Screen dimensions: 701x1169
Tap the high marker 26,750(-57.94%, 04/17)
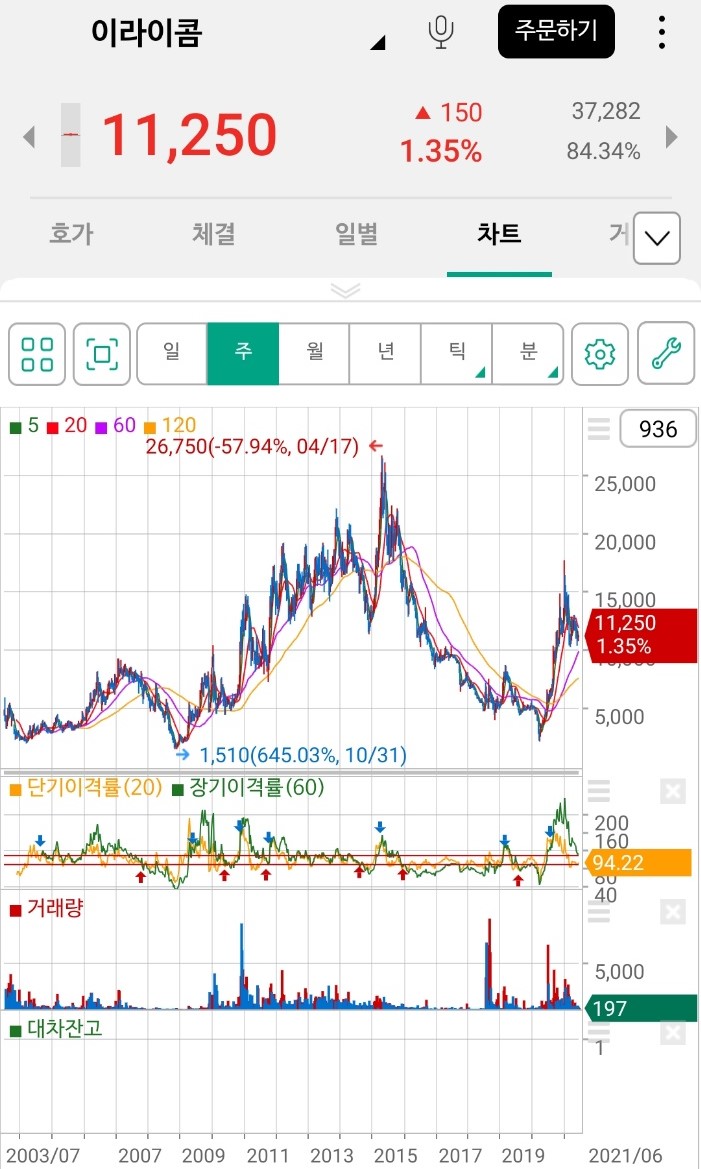pyautogui.click(x=252, y=447)
